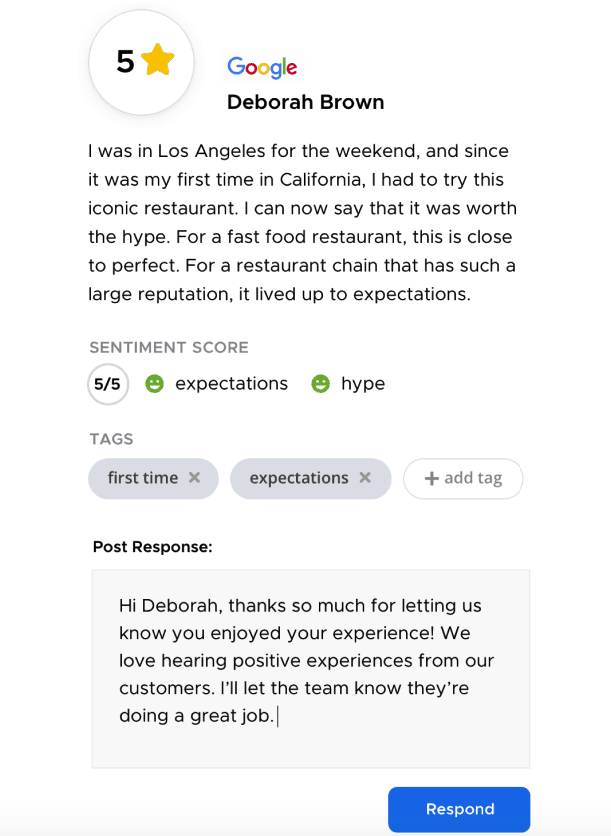Screen dimensions: 611x836
Task: Click the green smiley beside hype
Action: (320, 383)
